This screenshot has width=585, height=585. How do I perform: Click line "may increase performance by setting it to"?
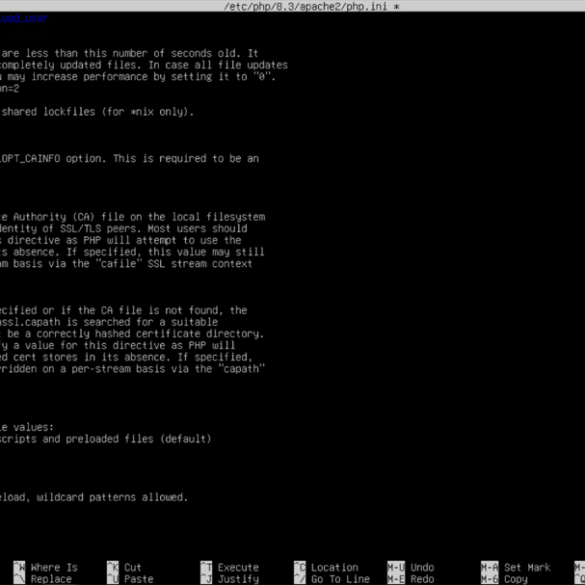pyautogui.click(x=138, y=76)
